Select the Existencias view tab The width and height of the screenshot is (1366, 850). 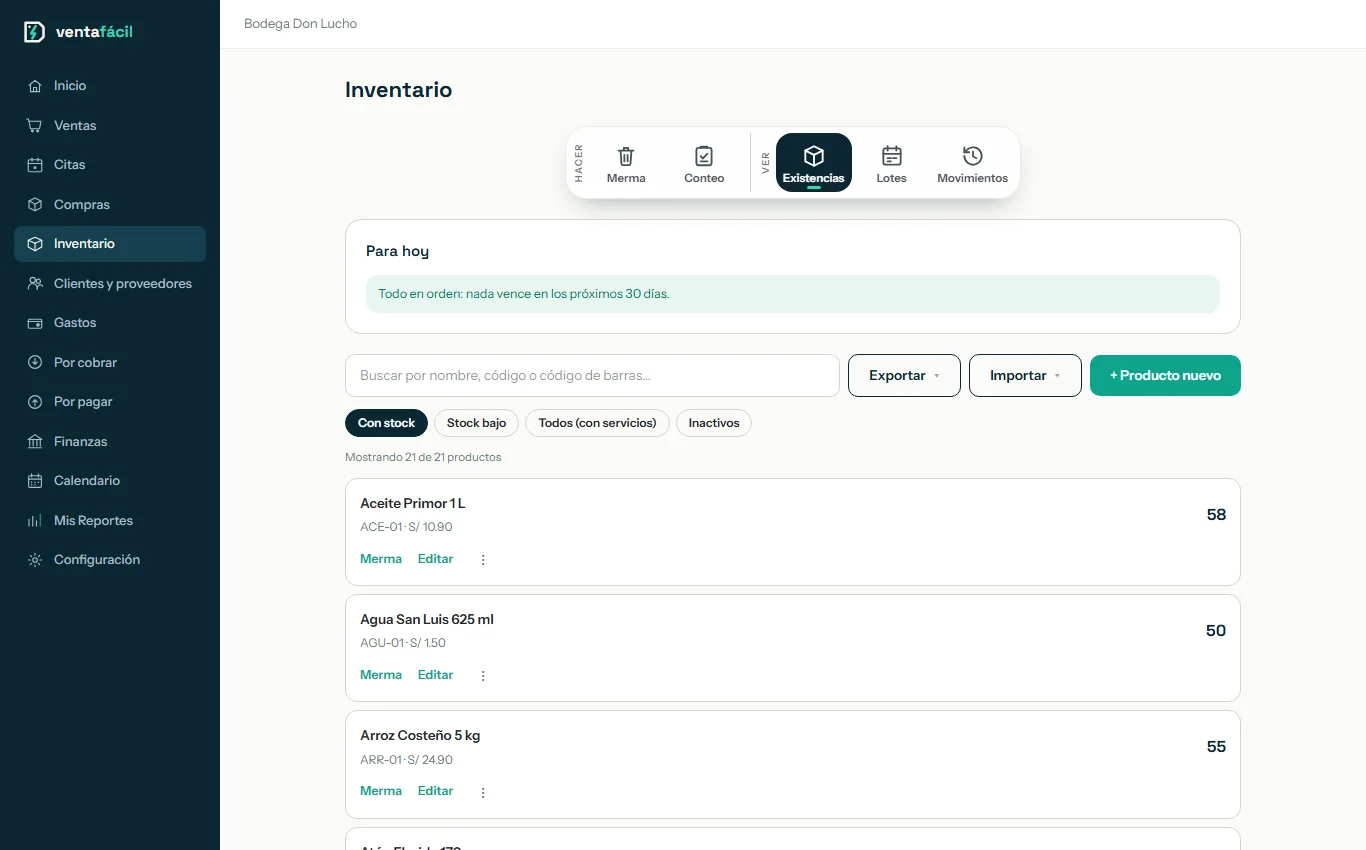point(814,162)
